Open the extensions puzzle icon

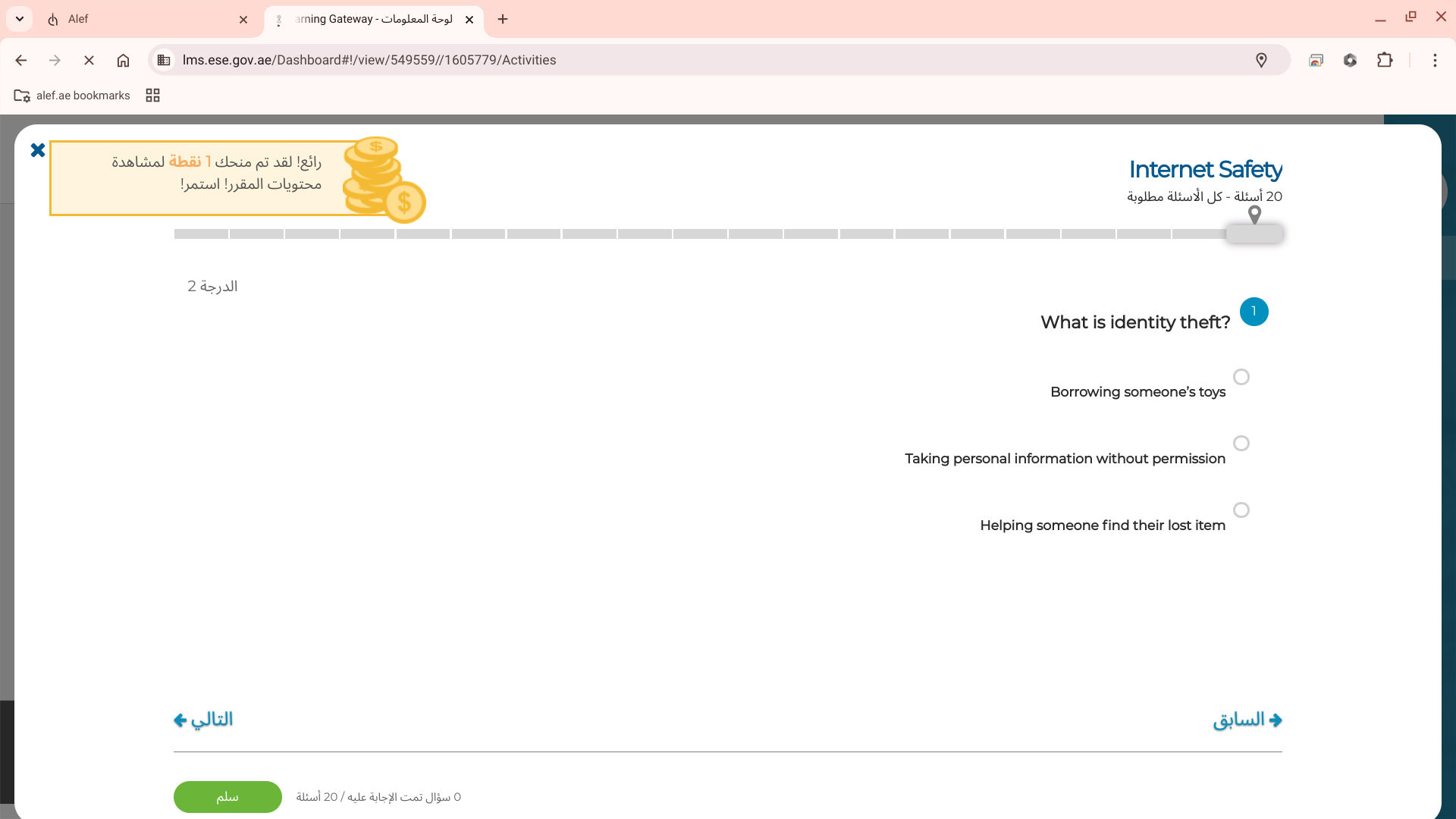[x=1385, y=60]
